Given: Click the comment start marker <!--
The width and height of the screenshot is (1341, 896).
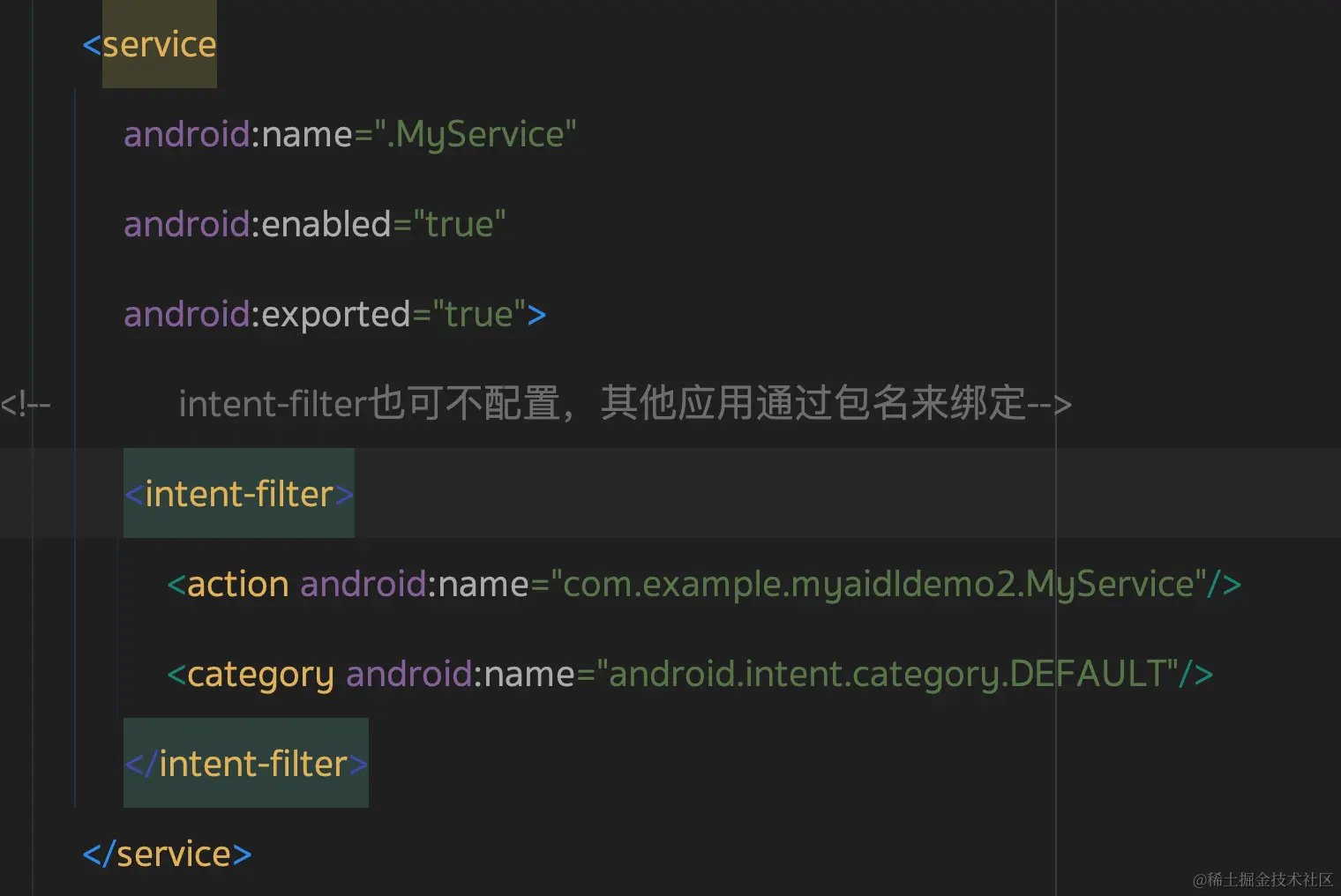Looking at the screenshot, I should tap(26, 405).
